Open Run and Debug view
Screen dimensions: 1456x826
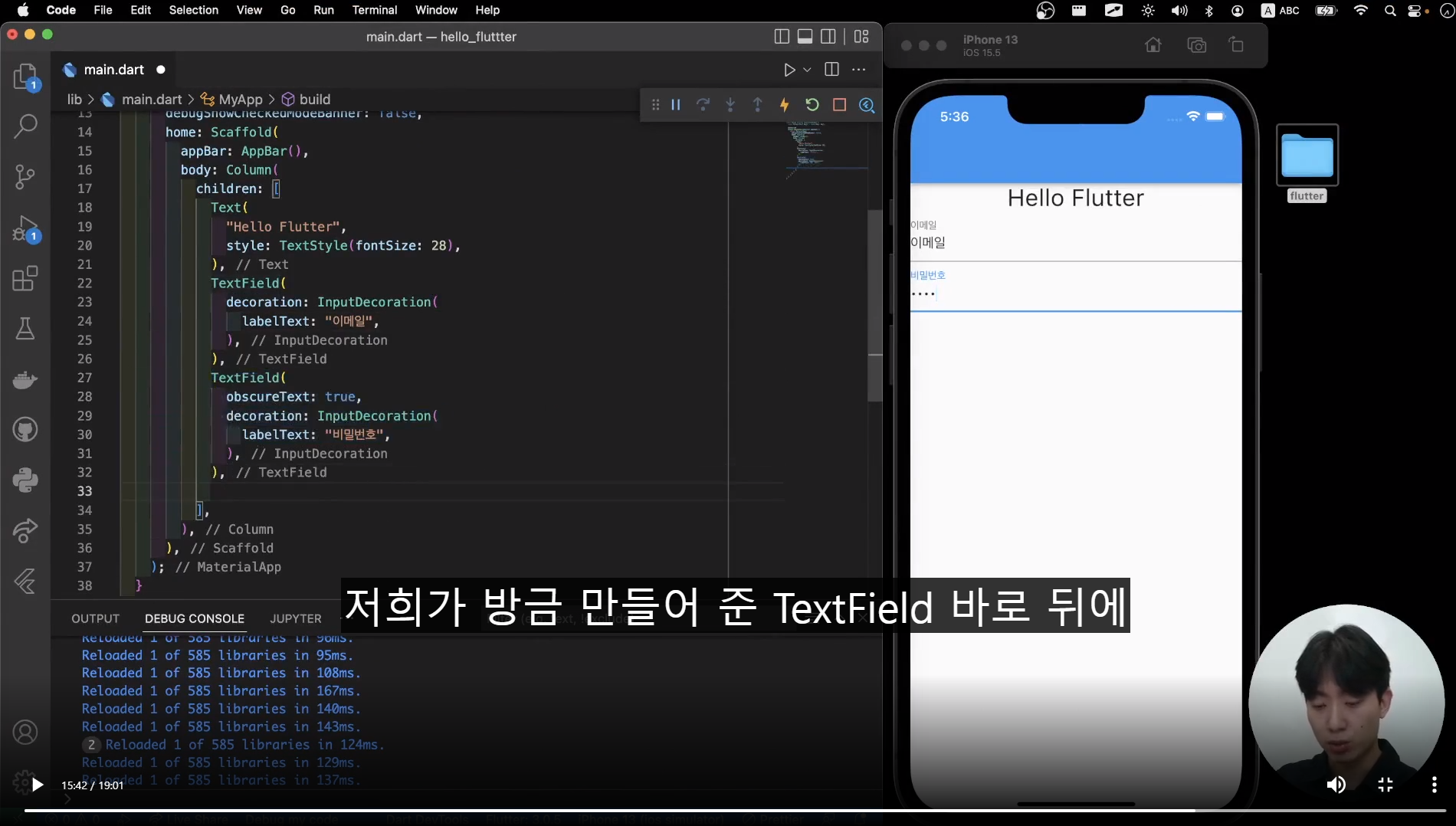pos(25,228)
